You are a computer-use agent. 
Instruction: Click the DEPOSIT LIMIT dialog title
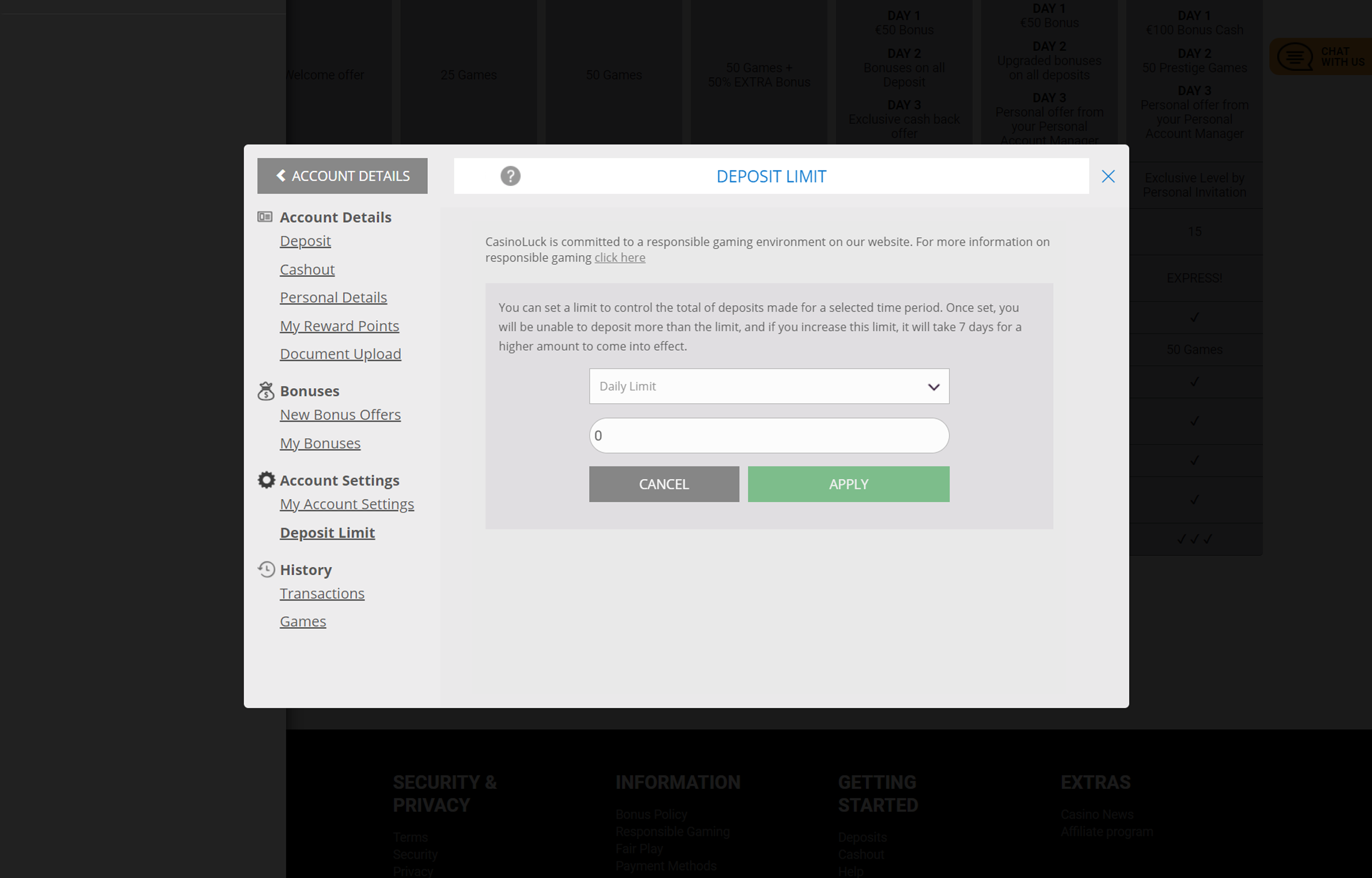771,176
